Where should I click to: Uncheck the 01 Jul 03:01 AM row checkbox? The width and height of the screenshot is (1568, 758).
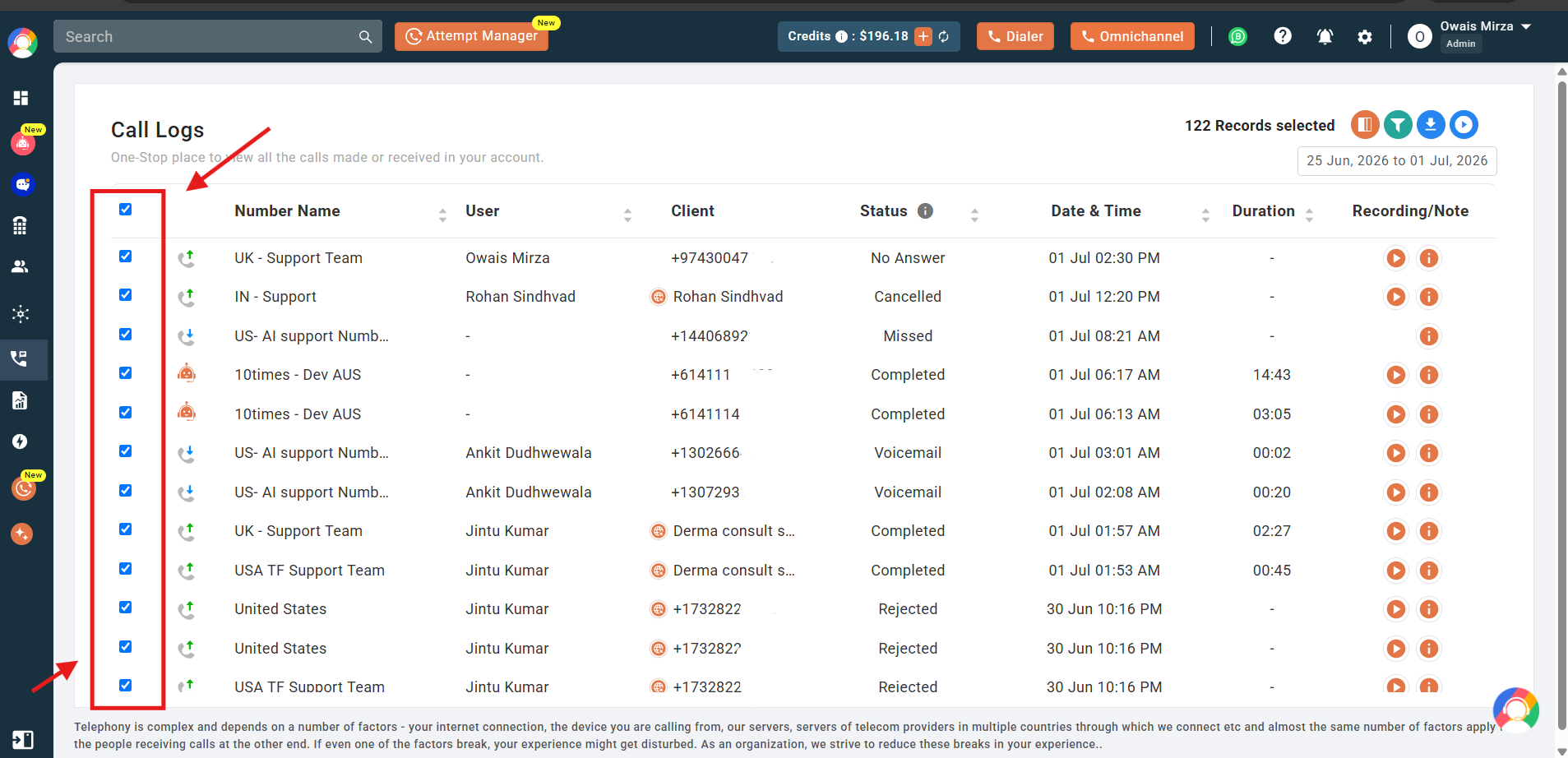tap(126, 451)
